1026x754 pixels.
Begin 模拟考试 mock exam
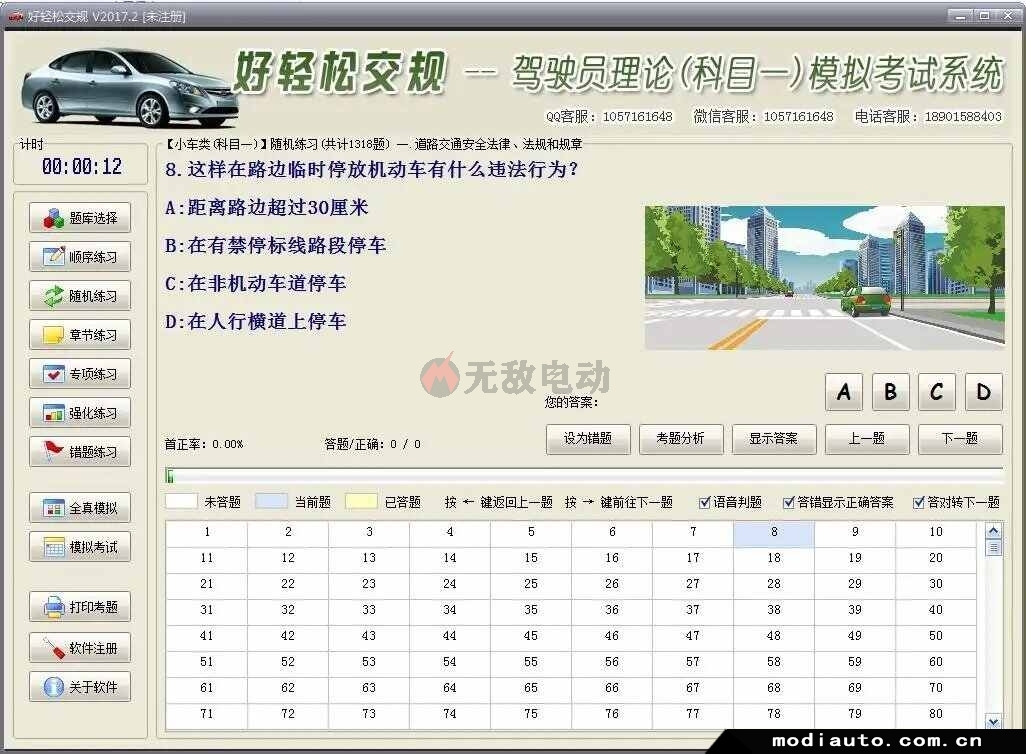tap(80, 547)
